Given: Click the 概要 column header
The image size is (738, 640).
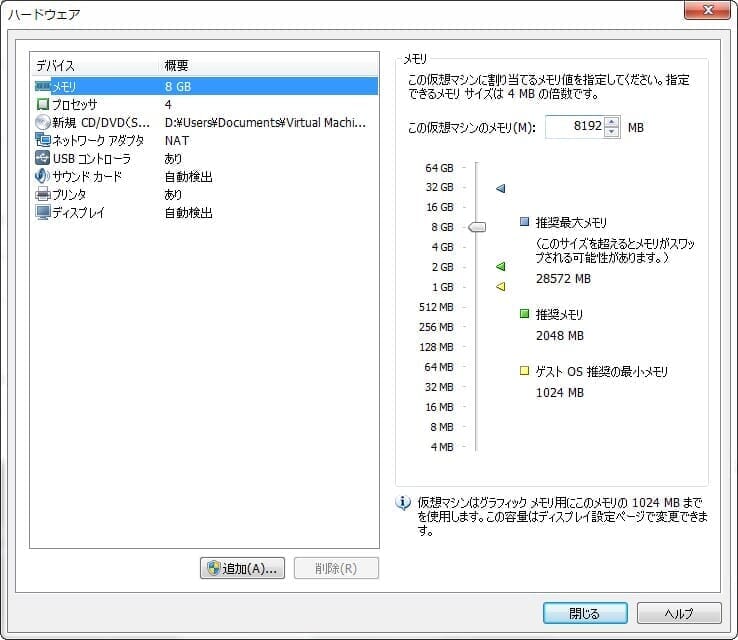Looking at the screenshot, I should tap(177, 65).
